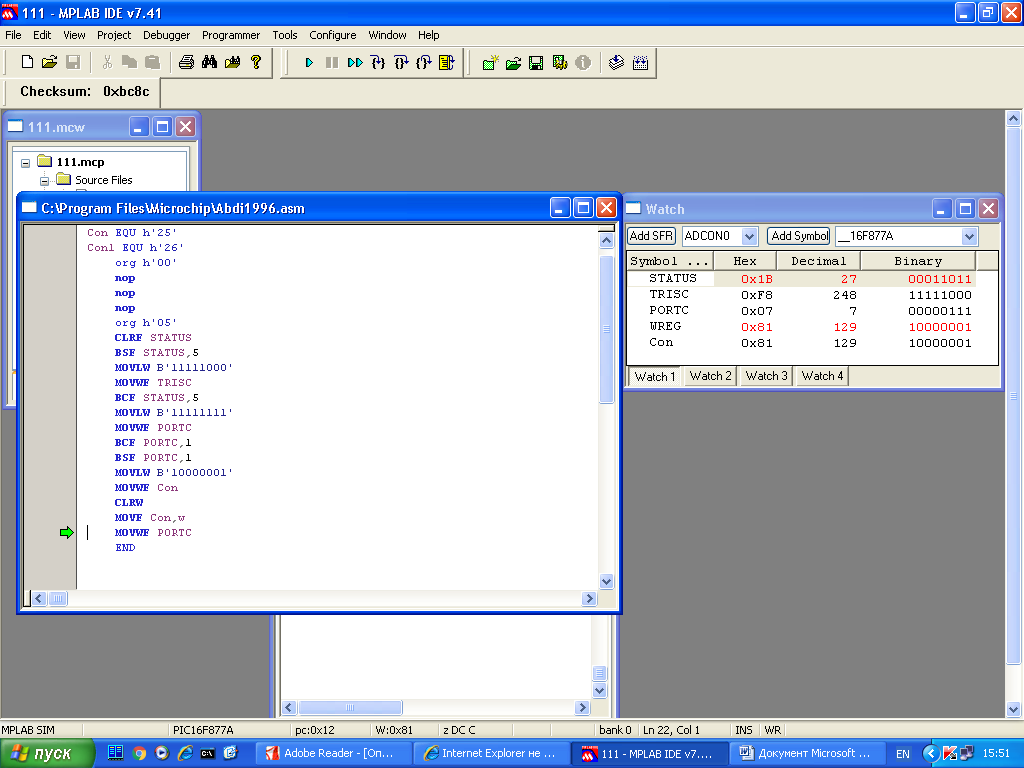Click the Add Symbol button
The width and height of the screenshot is (1024, 768).
pyautogui.click(x=799, y=236)
